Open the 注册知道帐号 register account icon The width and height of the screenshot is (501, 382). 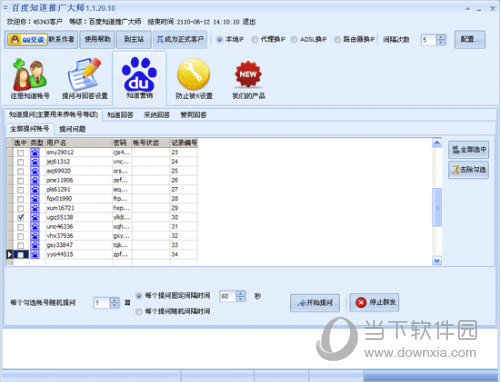pyautogui.click(x=30, y=79)
